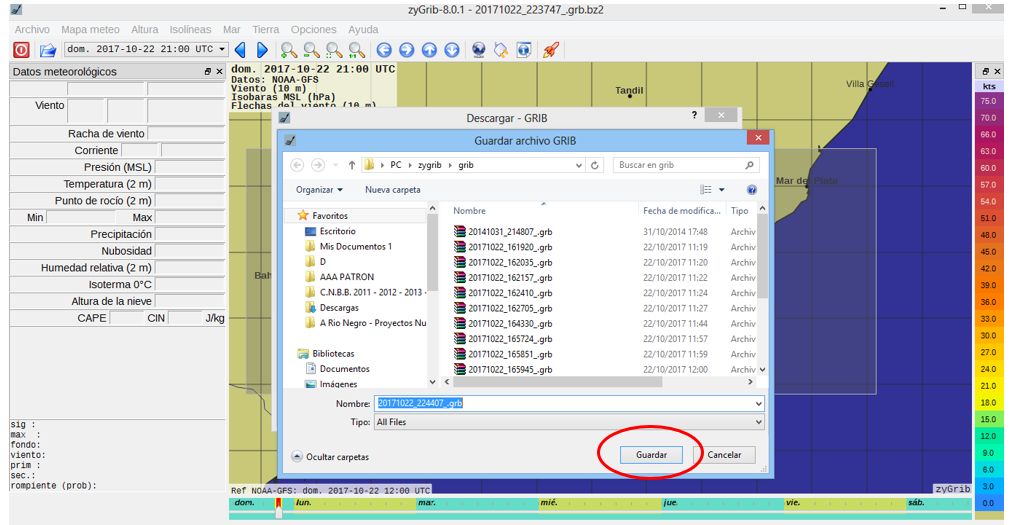The width and height of the screenshot is (1012, 525).
Task: Open the Tipo All Files dropdown
Action: click(758, 422)
